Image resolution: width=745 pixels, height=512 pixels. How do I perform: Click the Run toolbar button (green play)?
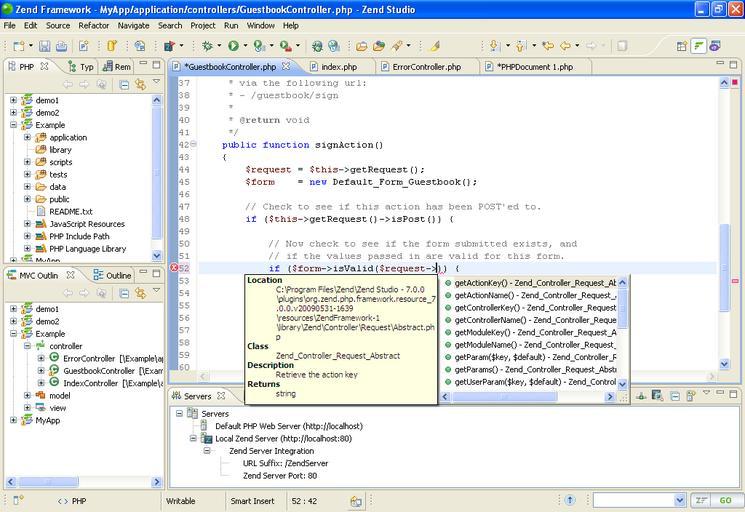(x=233, y=46)
